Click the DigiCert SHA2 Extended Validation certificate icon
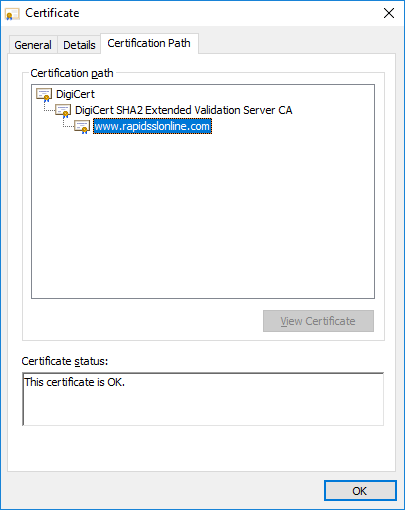The height and width of the screenshot is (510, 405). [63, 111]
